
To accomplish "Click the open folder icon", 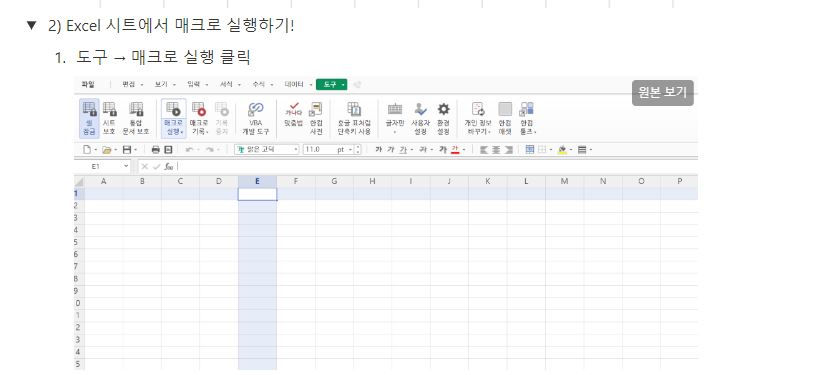I will click(x=106, y=150).
